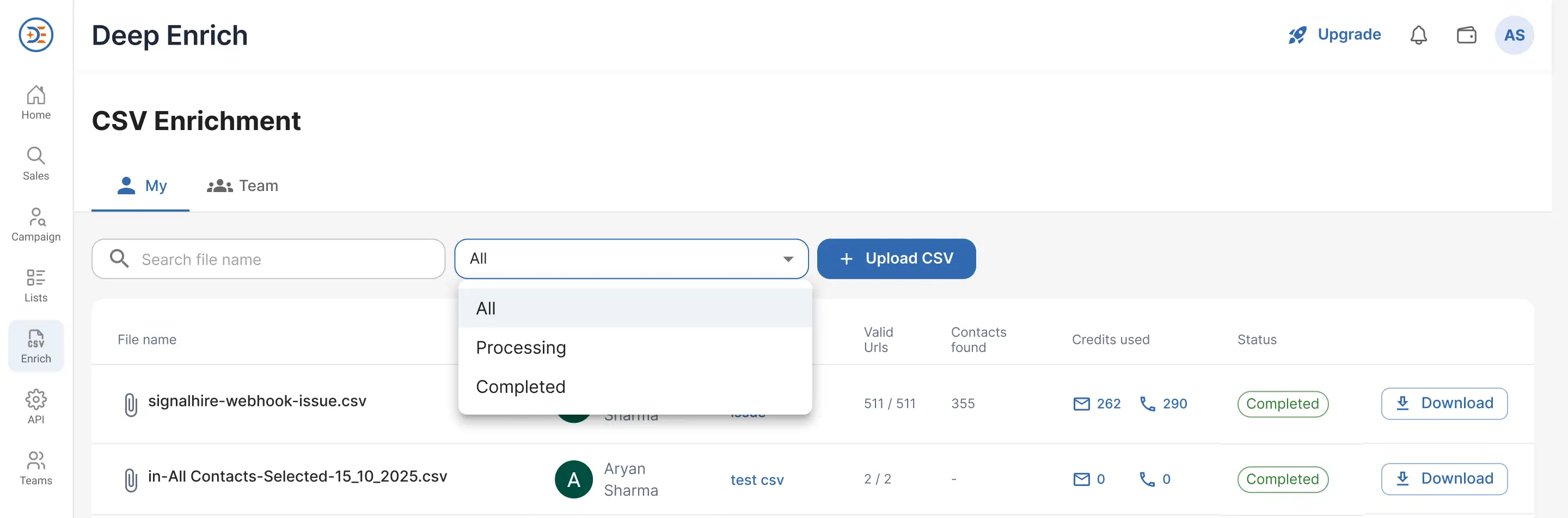The image size is (1568, 518).
Task: Open Teams from the sidebar
Action: pyautogui.click(x=36, y=467)
